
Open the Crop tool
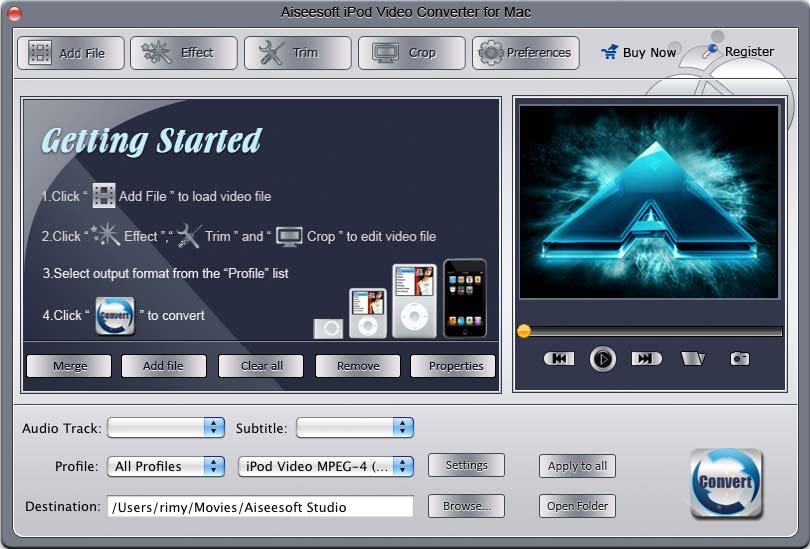[x=412, y=53]
